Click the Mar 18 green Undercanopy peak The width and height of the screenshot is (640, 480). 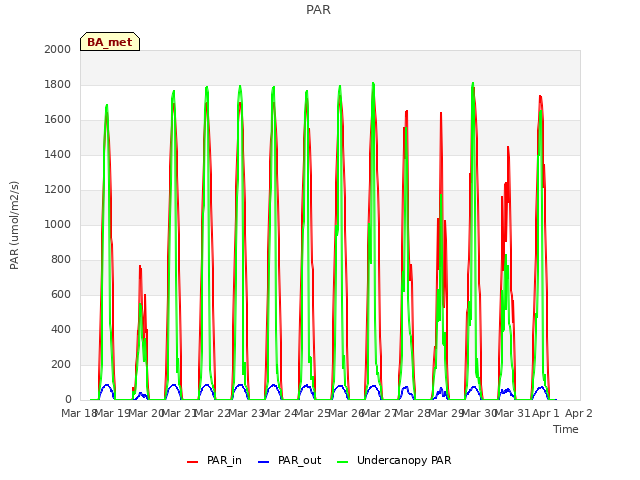click(107, 106)
